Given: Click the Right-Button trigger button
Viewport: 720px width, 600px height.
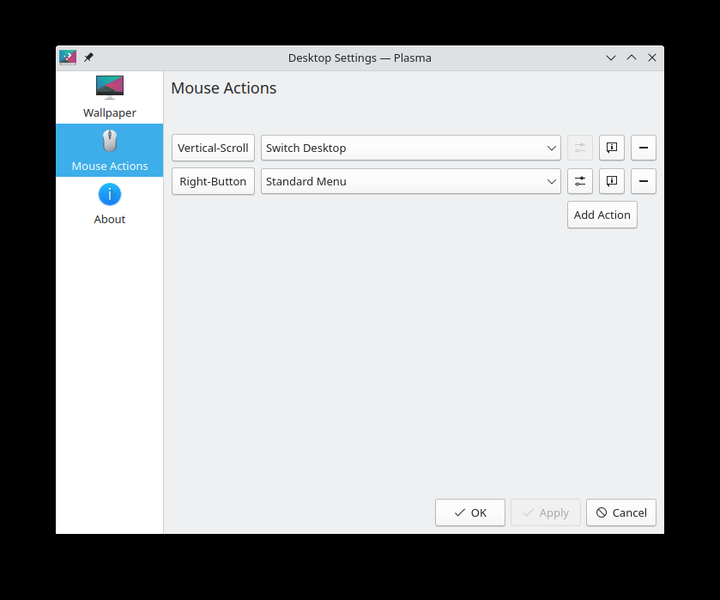Looking at the screenshot, I should pyautogui.click(x=213, y=181).
